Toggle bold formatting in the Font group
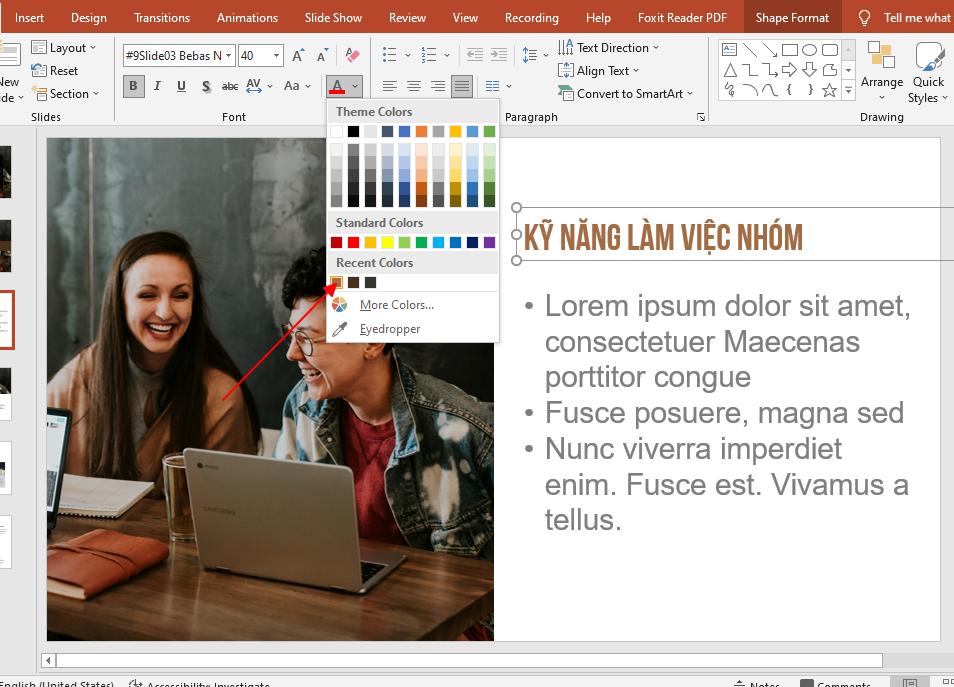 pyautogui.click(x=133, y=85)
